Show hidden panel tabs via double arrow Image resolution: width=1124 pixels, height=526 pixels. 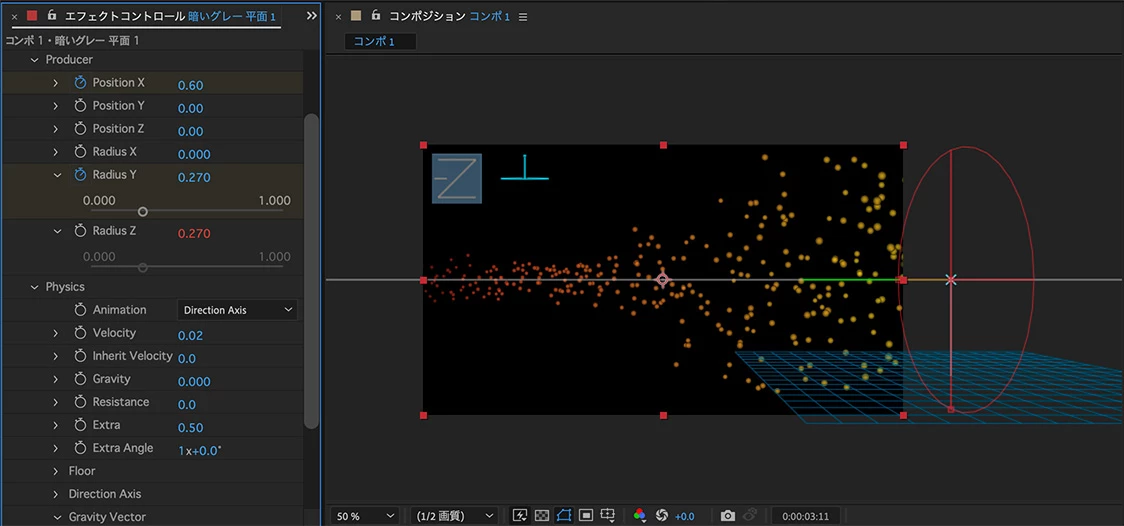click(x=311, y=16)
